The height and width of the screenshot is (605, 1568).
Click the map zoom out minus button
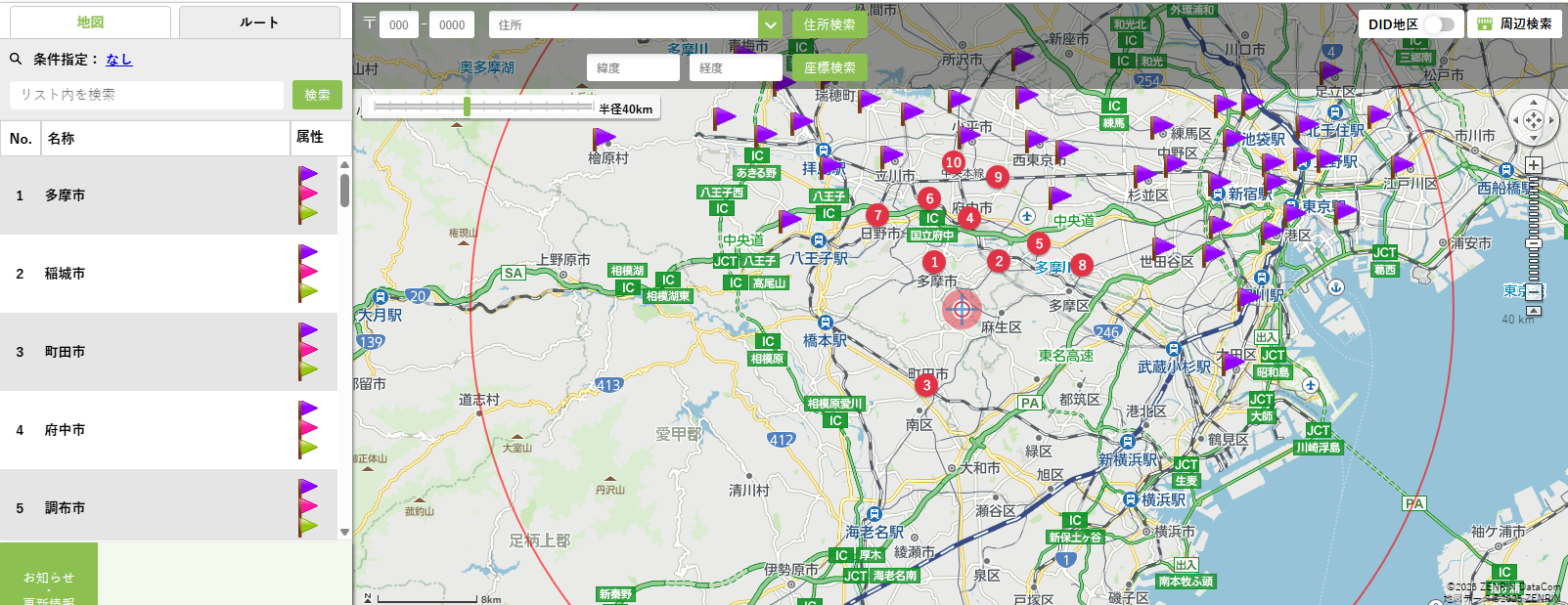(x=1534, y=292)
